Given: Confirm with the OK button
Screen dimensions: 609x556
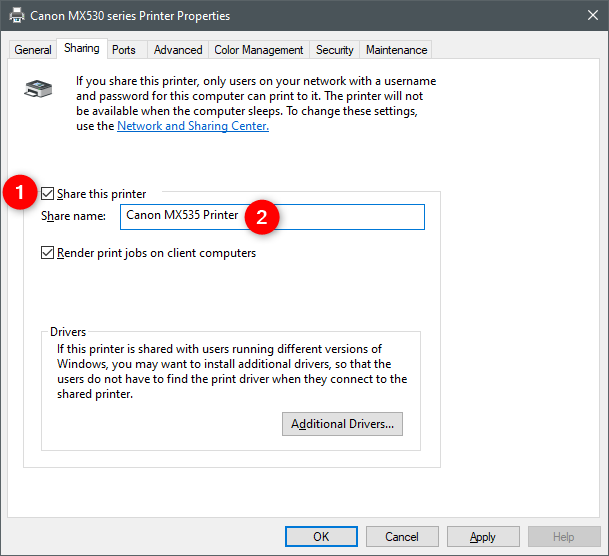Looking at the screenshot, I should (321, 537).
